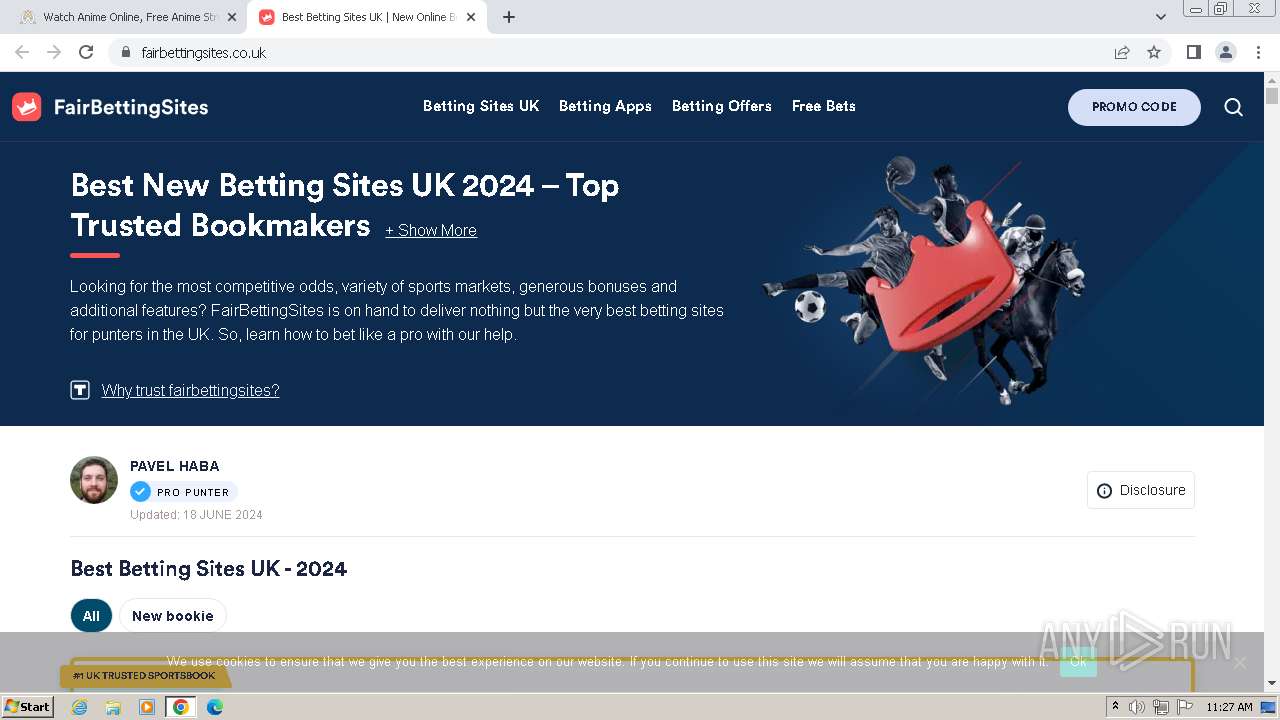Dismiss the cookie notice with the X
Image resolution: width=1280 pixels, height=720 pixels.
tap(1240, 662)
